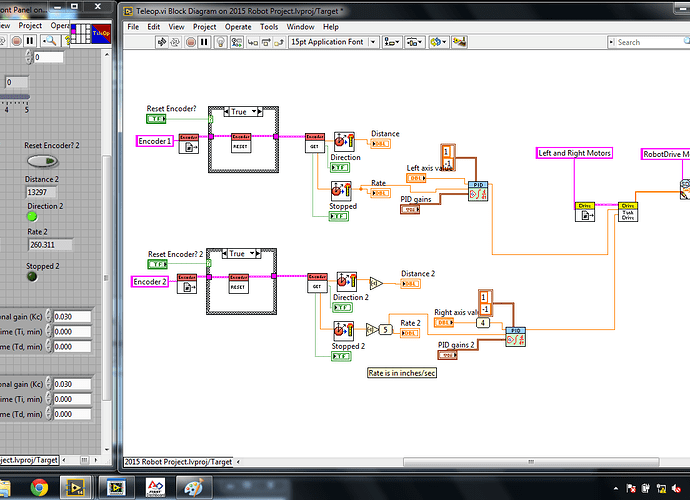
Task: Toggle Highlight Execution light bulb
Action: click(220, 42)
